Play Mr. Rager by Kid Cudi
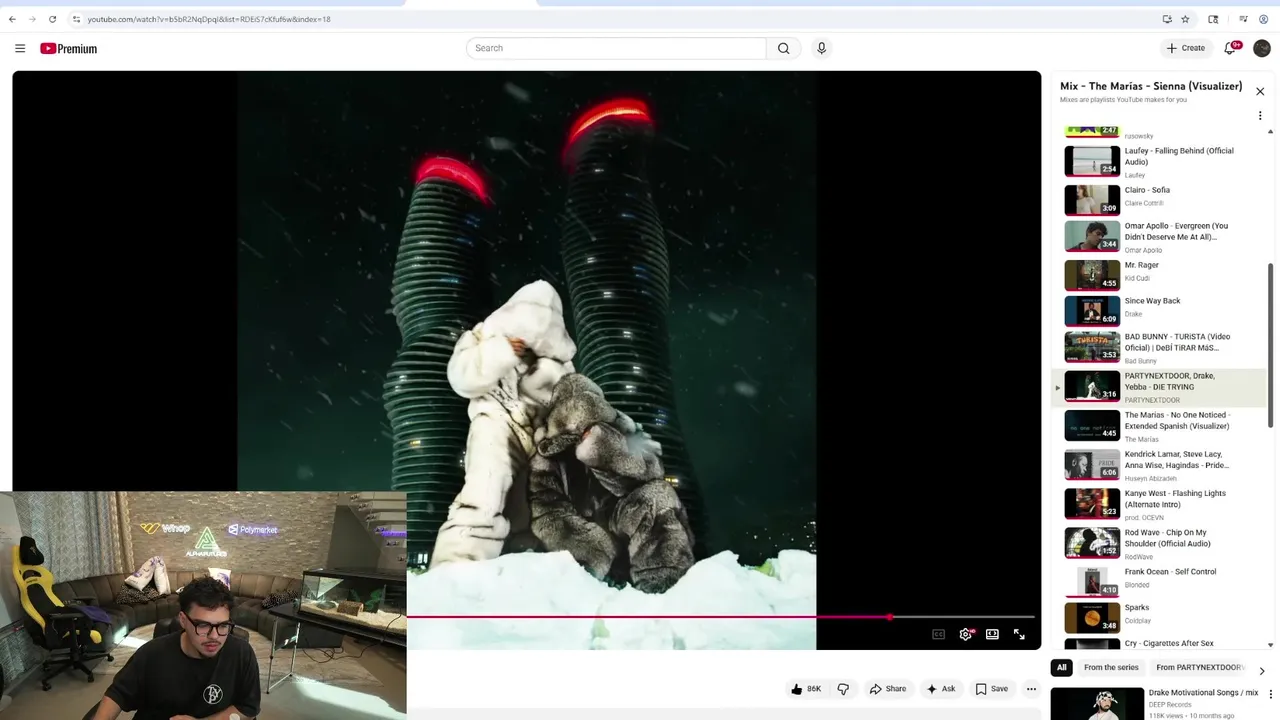 (x=1159, y=275)
